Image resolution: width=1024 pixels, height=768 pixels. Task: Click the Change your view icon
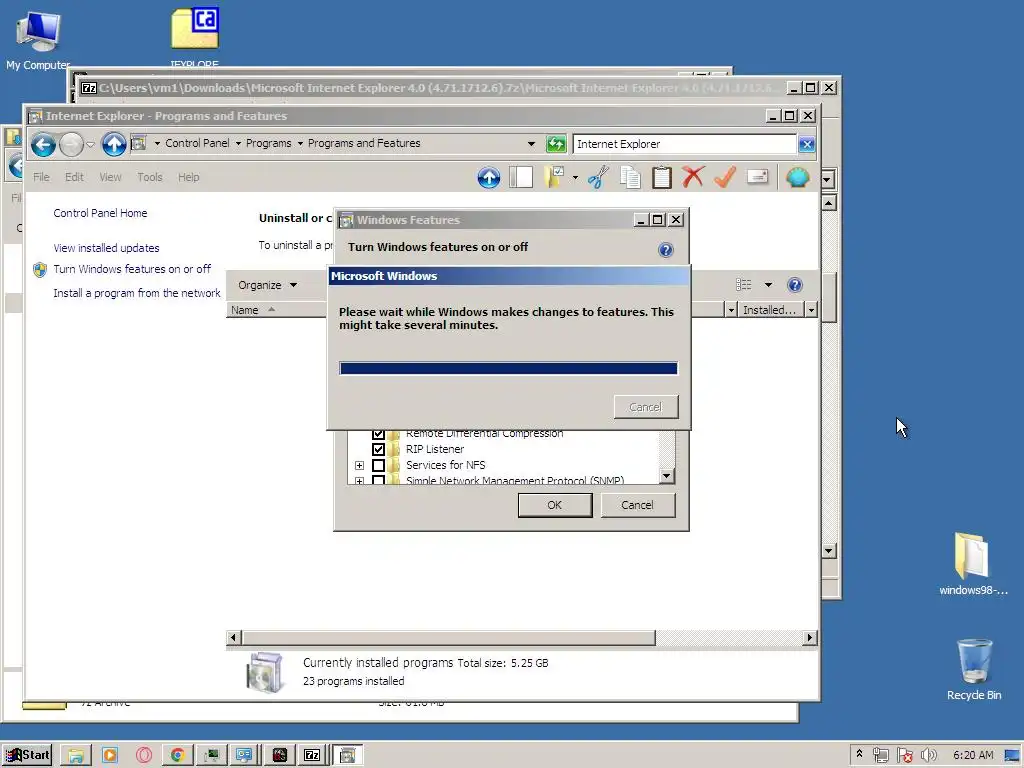click(744, 285)
